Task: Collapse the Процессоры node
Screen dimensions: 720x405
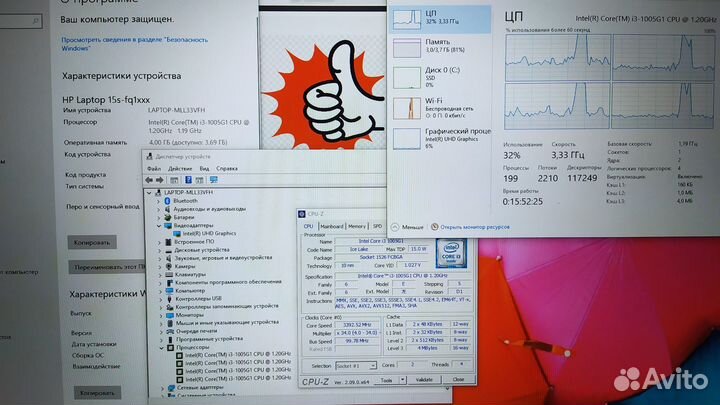Action: tap(161, 348)
